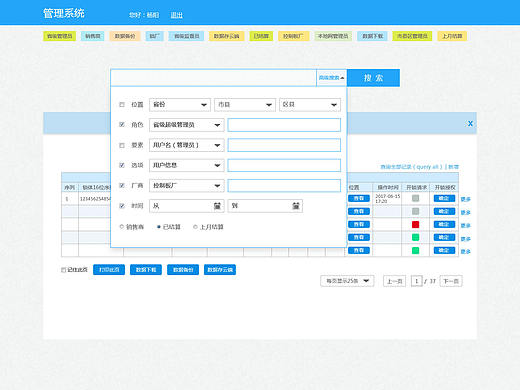Click the text field beside 控制板厂 dropdown
Viewport: 520px width, 390px height.
(284, 186)
